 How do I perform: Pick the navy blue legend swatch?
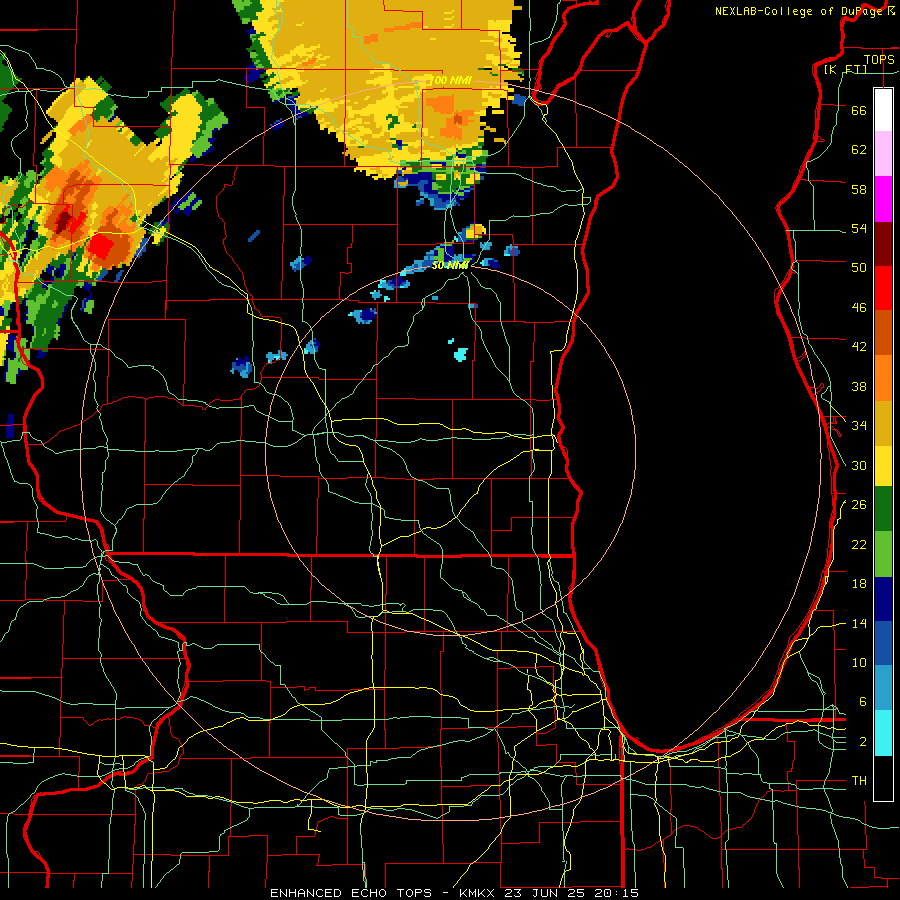[883, 599]
